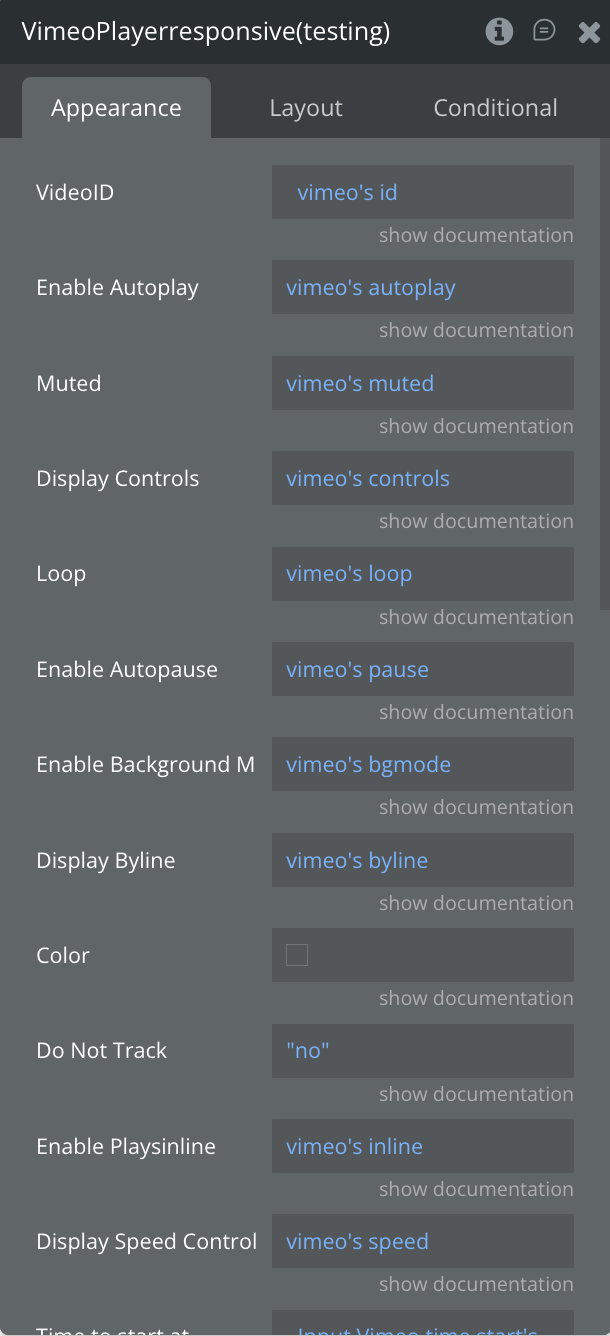Viewport: 610px width, 1336px height.
Task: Select the Conditional tab
Action: pos(495,108)
